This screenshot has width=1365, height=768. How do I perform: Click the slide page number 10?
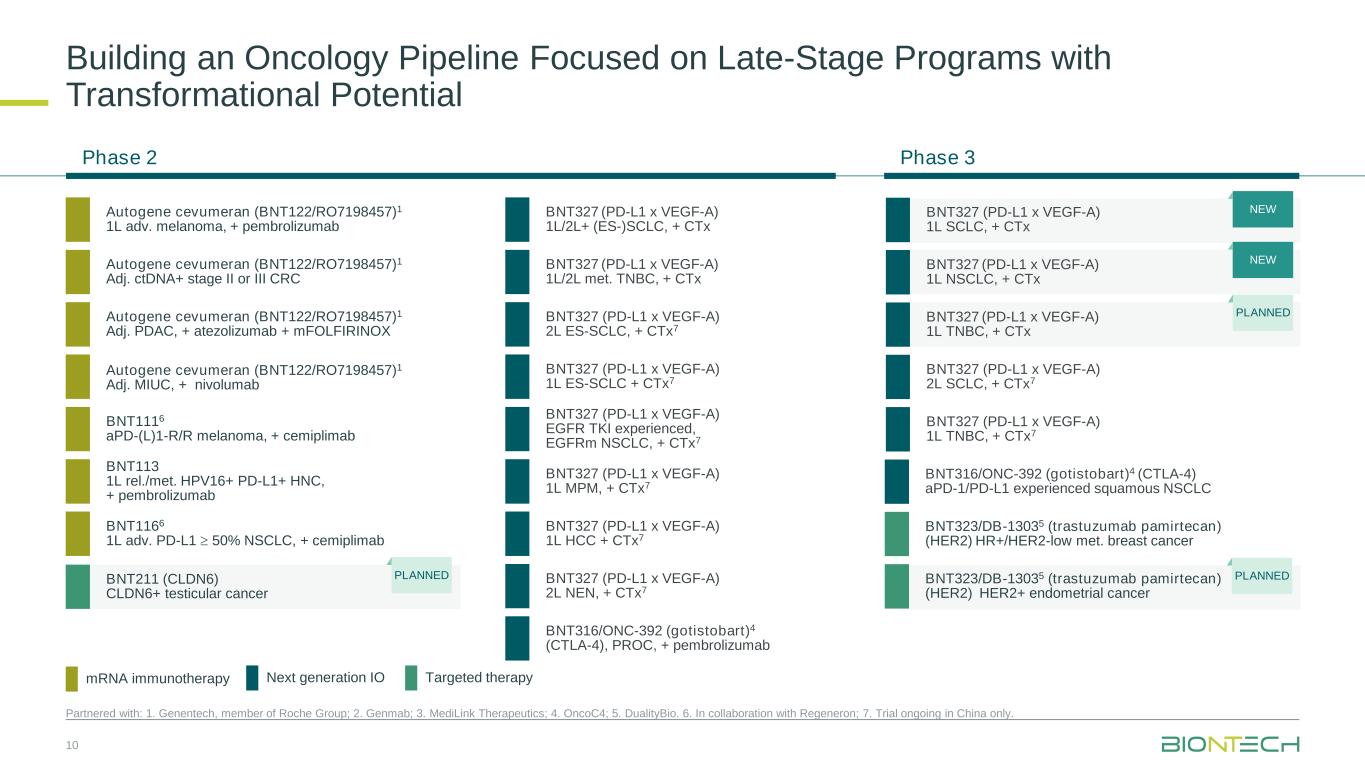72,745
